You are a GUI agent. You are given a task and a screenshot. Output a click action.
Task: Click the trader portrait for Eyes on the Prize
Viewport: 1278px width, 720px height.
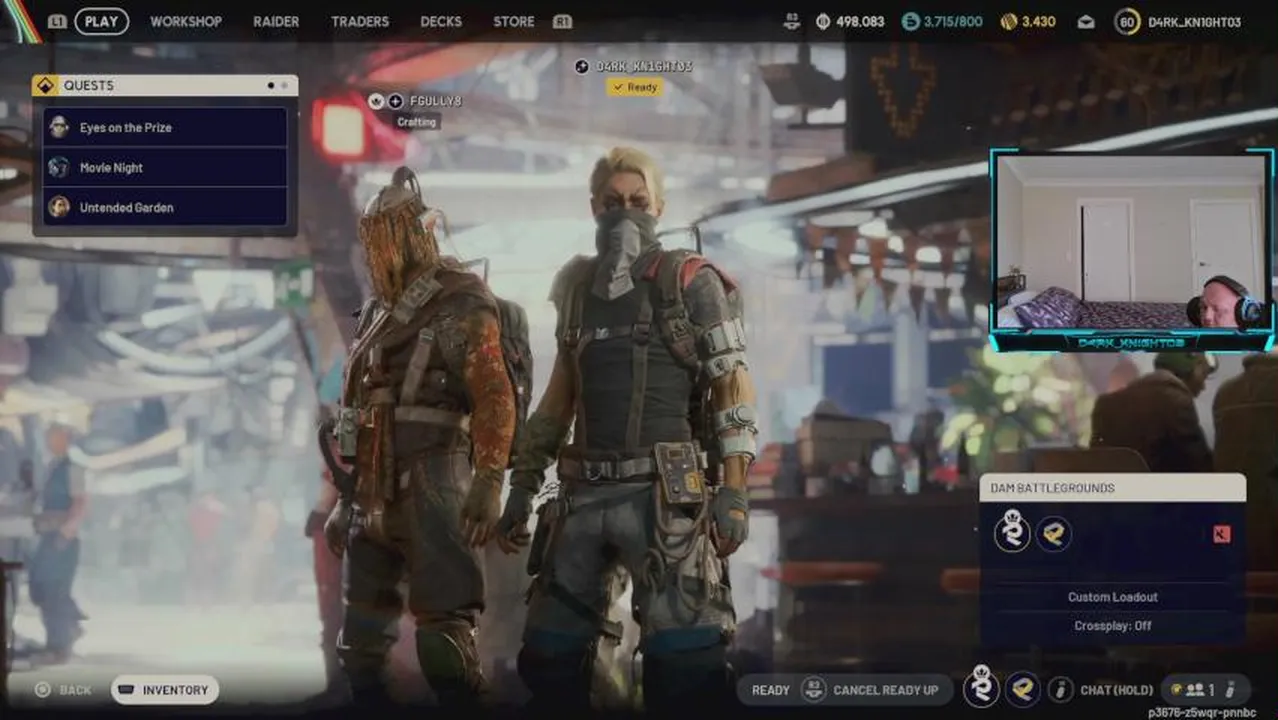point(59,127)
